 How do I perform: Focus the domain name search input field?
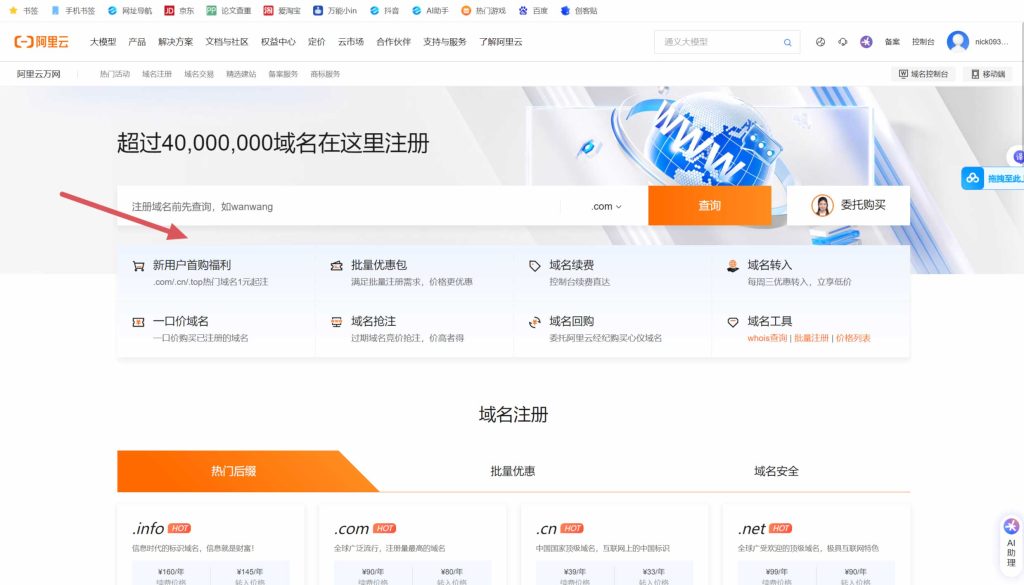[x=340, y=206]
